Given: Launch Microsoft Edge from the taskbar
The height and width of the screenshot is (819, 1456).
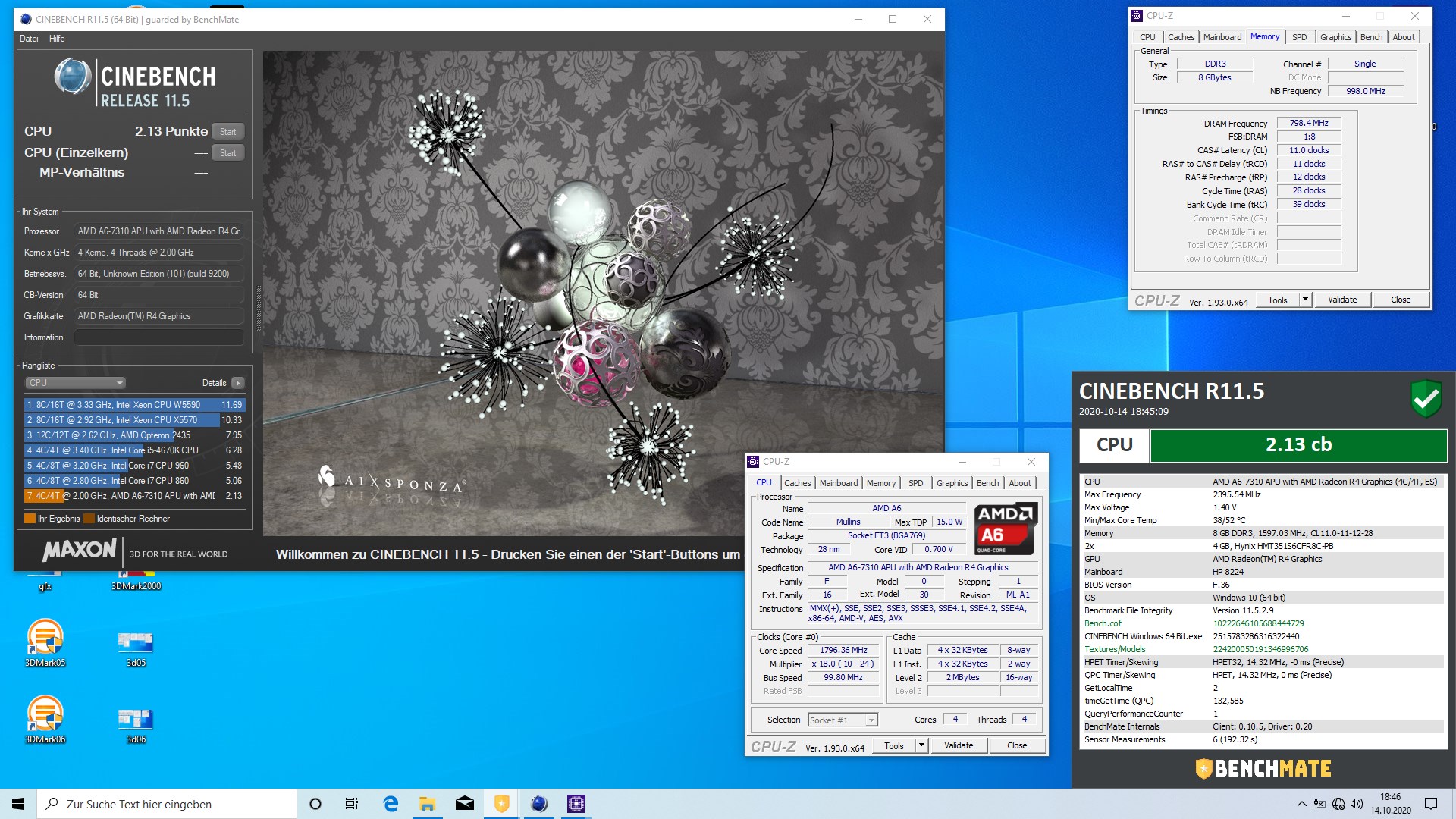Looking at the screenshot, I should 391,804.
